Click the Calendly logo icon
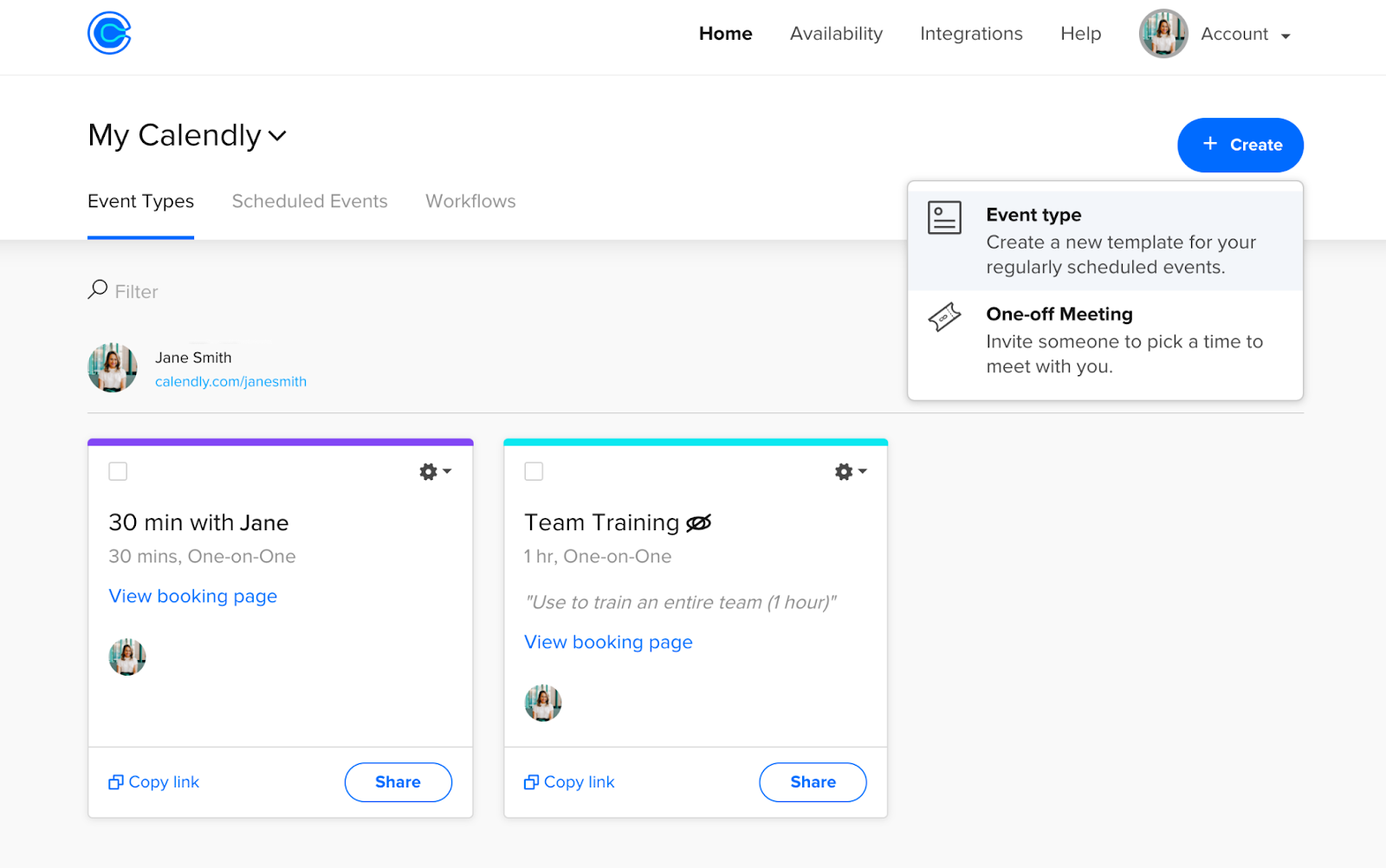The image size is (1386, 868). point(109,33)
